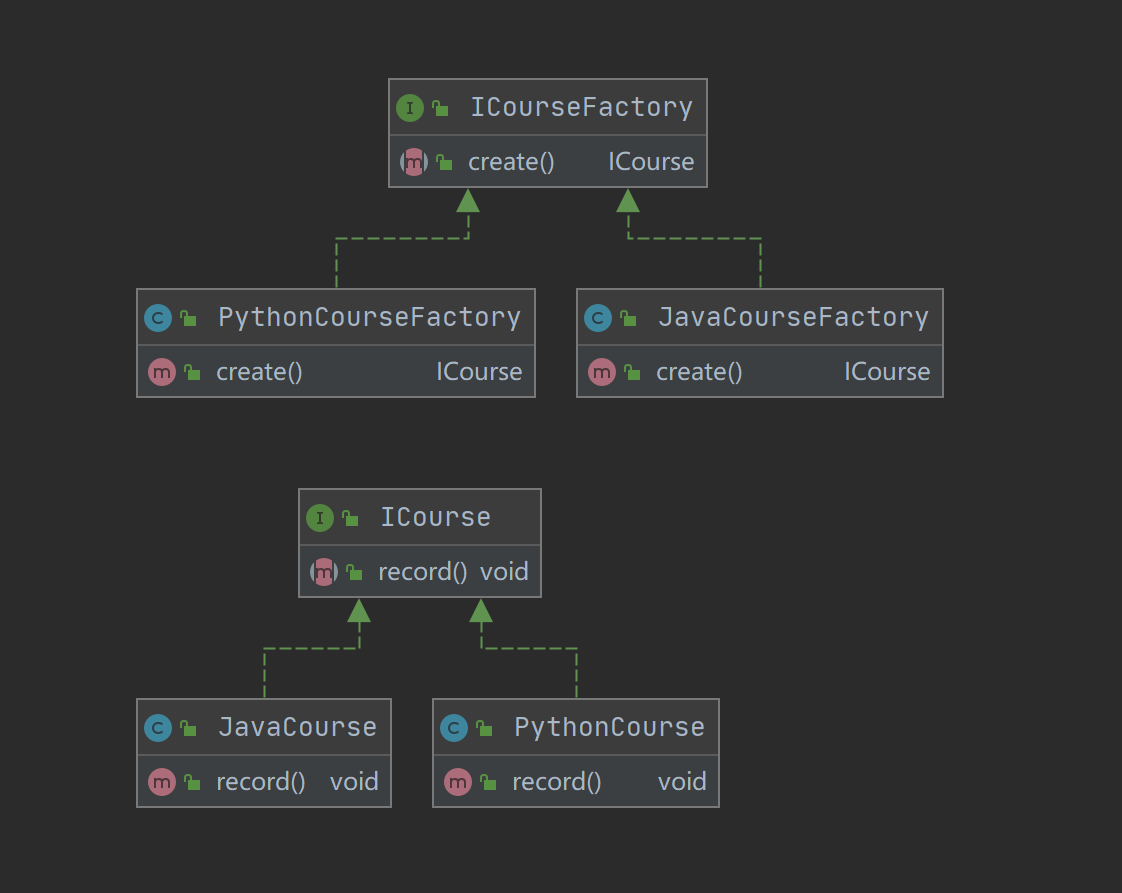Click the method icon in PythonCourseFactory

(x=162, y=372)
